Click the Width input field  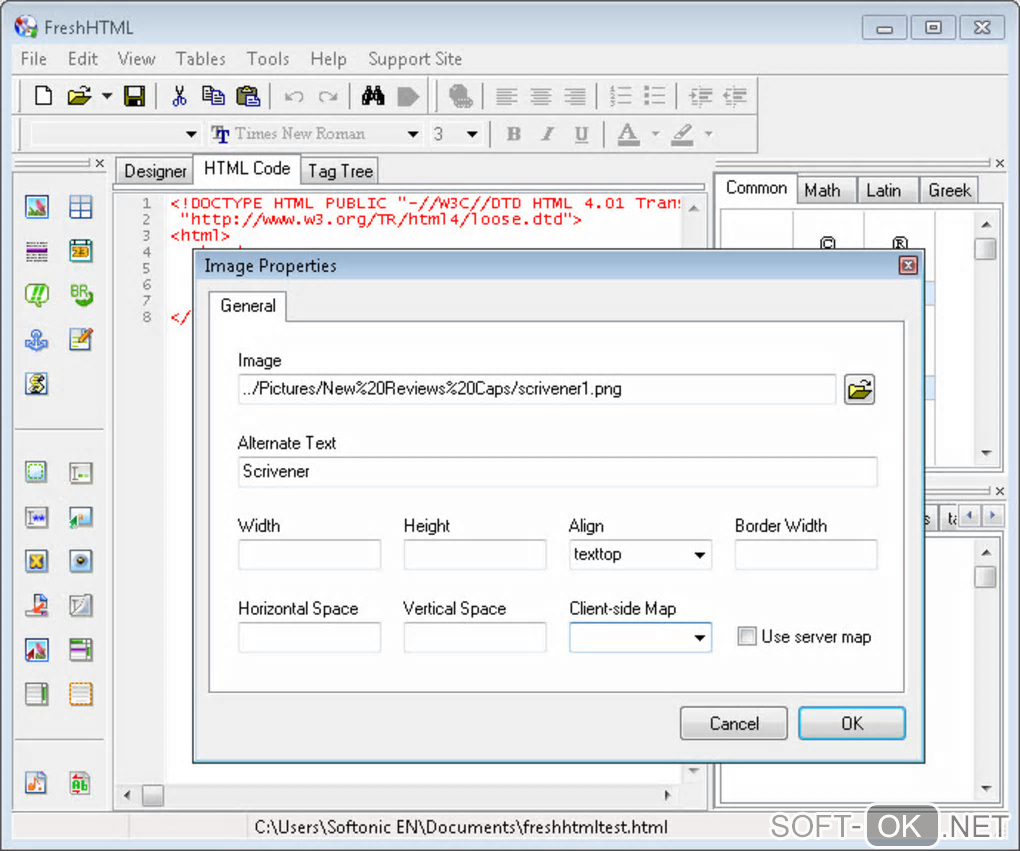pos(310,554)
